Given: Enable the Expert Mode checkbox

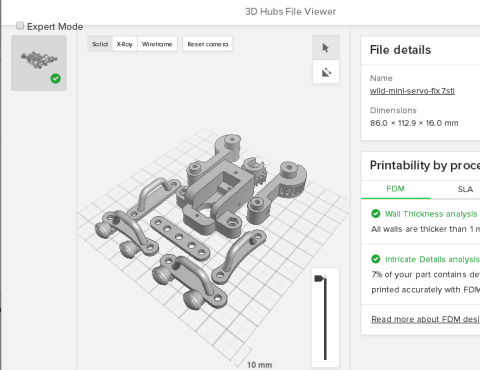Looking at the screenshot, I should pos(20,26).
